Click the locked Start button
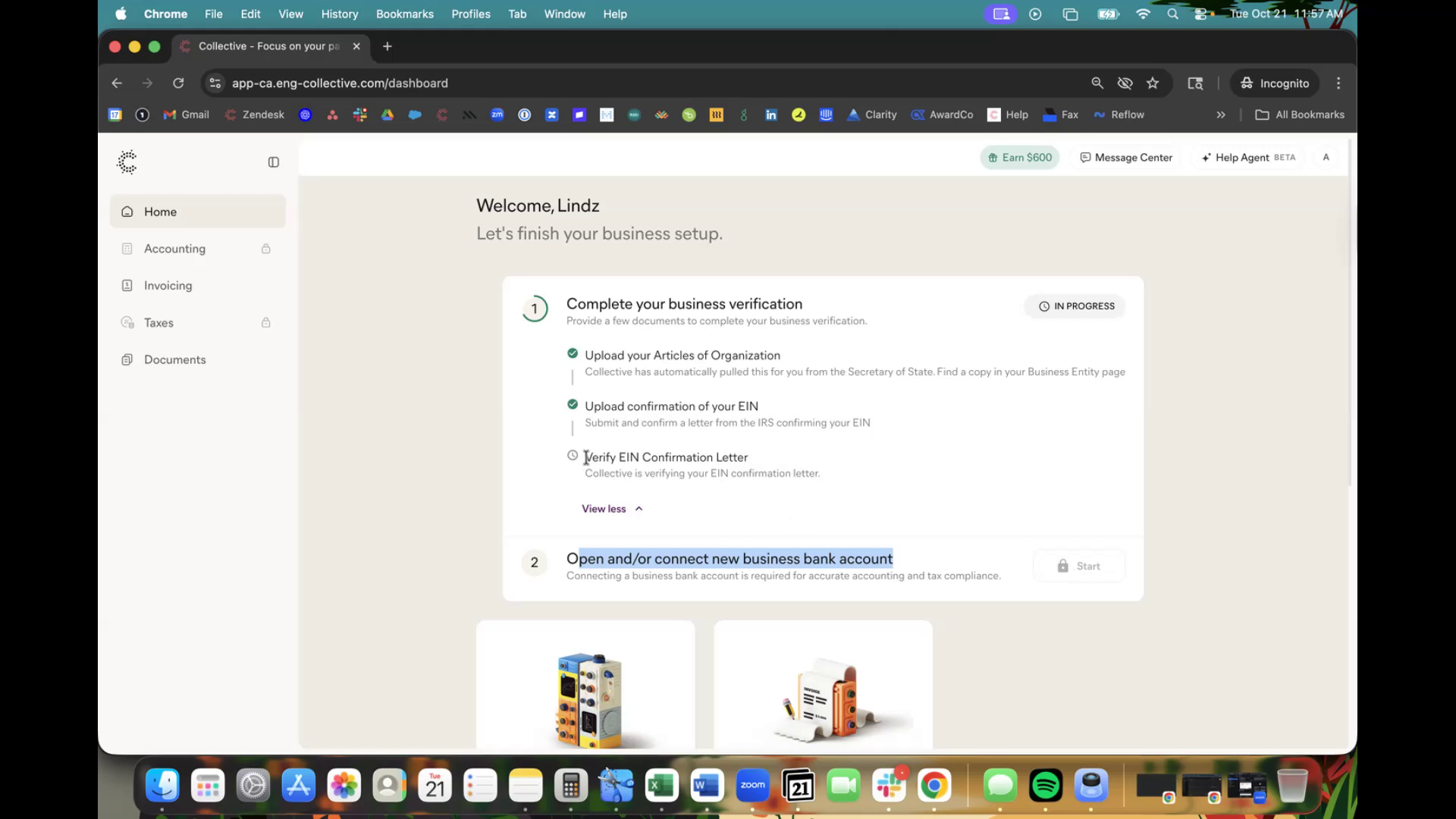The image size is (1456, 819). pyautogui.click(x=1078, y=566)
